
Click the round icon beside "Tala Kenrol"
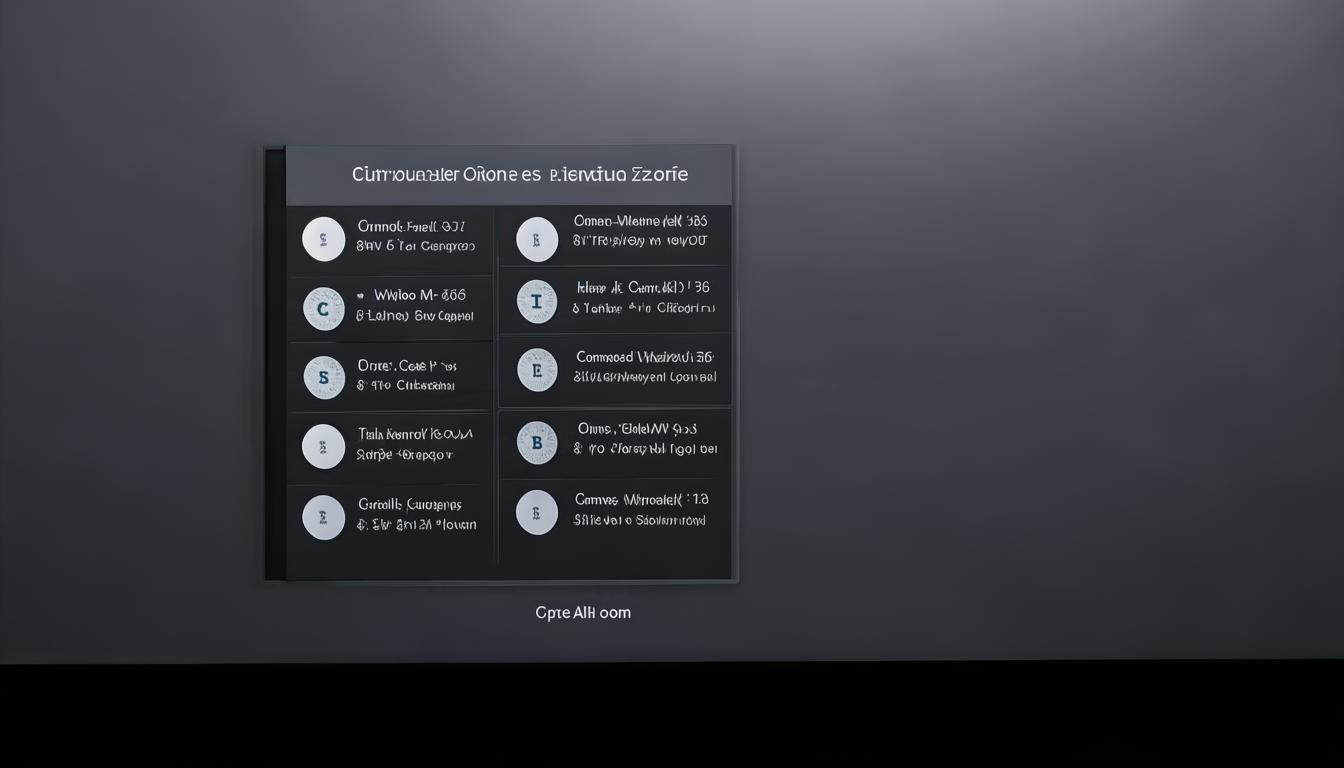pyautogui.click(x=323, y=446)
